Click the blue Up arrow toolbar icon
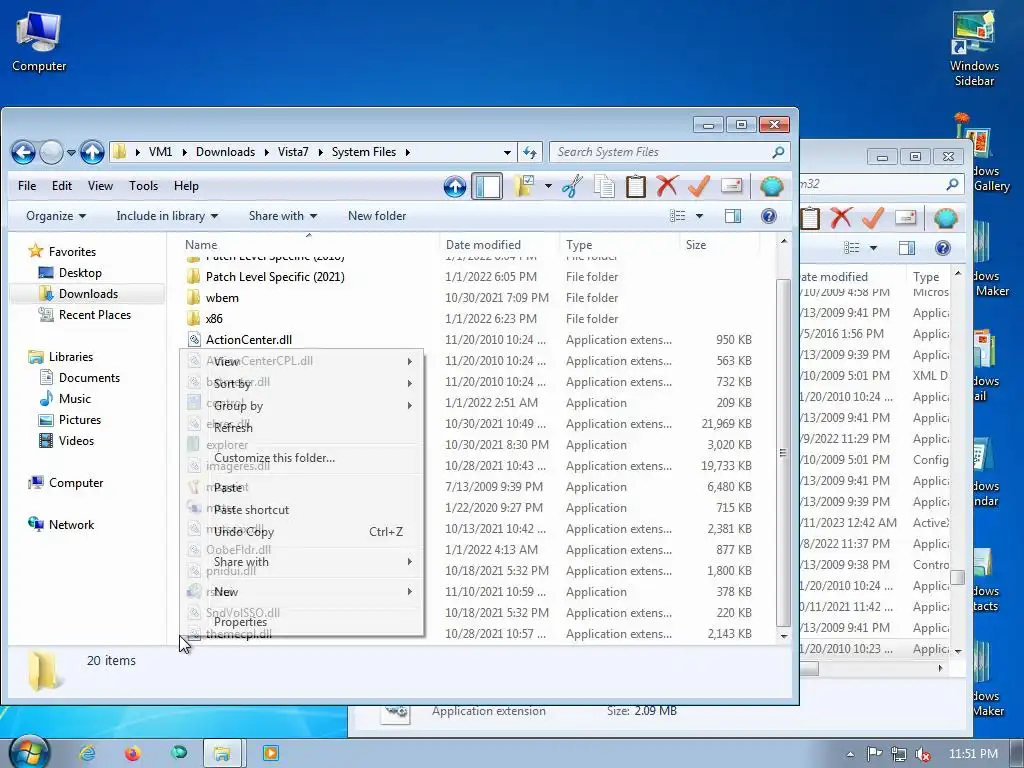 (x=455, y=187)
